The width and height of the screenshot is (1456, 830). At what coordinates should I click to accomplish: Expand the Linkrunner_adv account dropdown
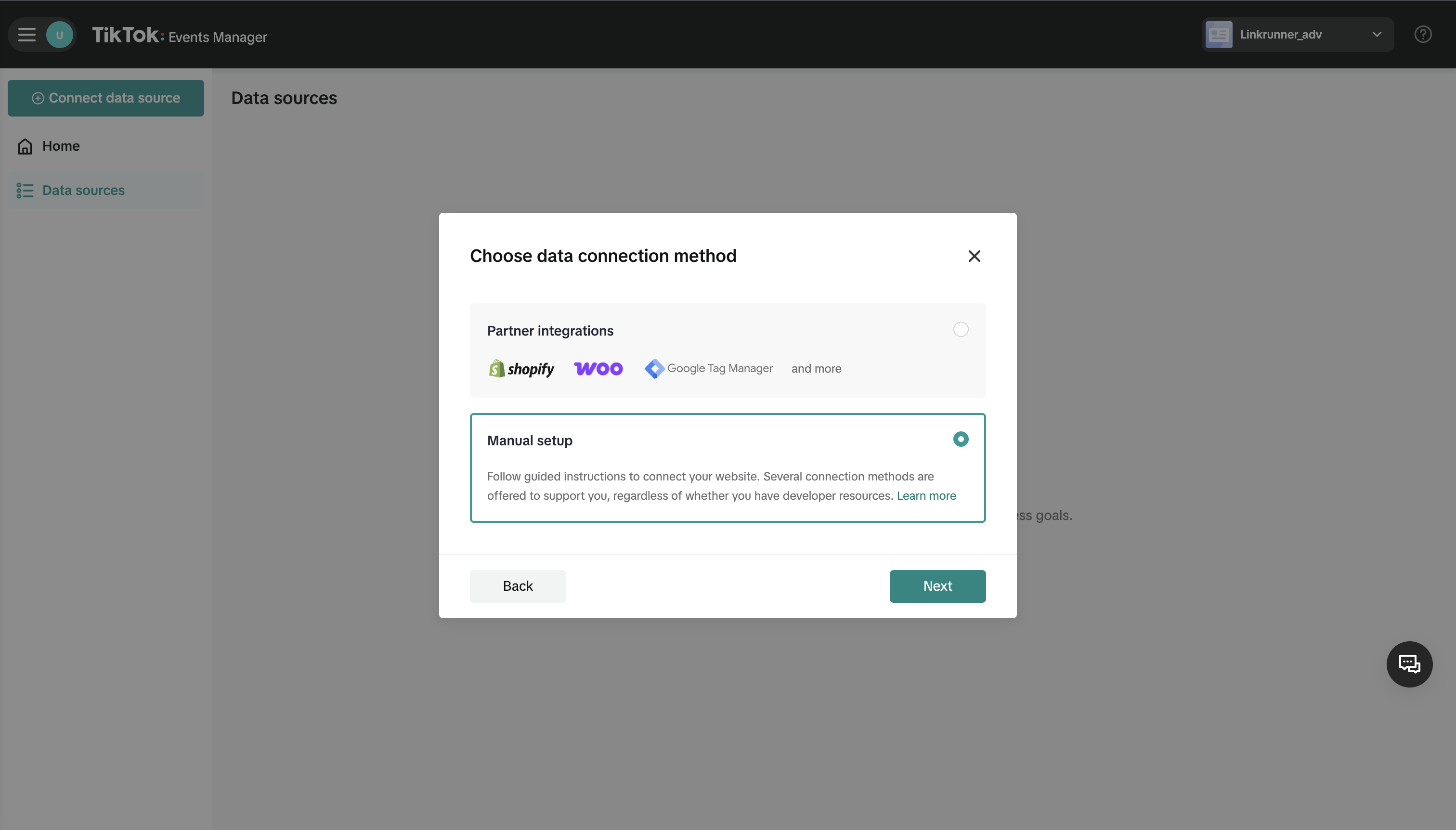1377,35
